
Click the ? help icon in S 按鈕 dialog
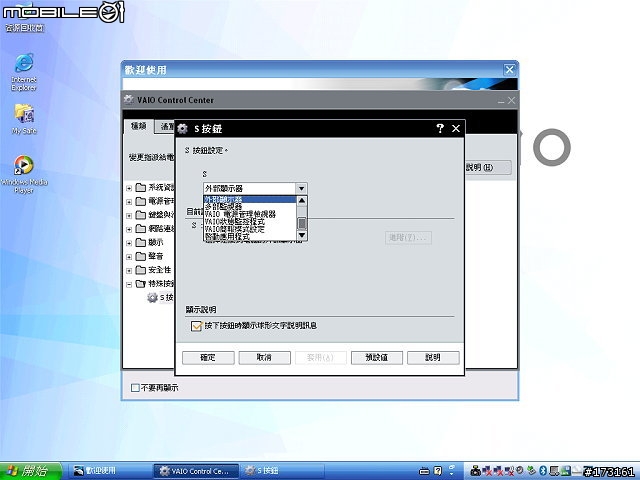[x=440, y=129]
